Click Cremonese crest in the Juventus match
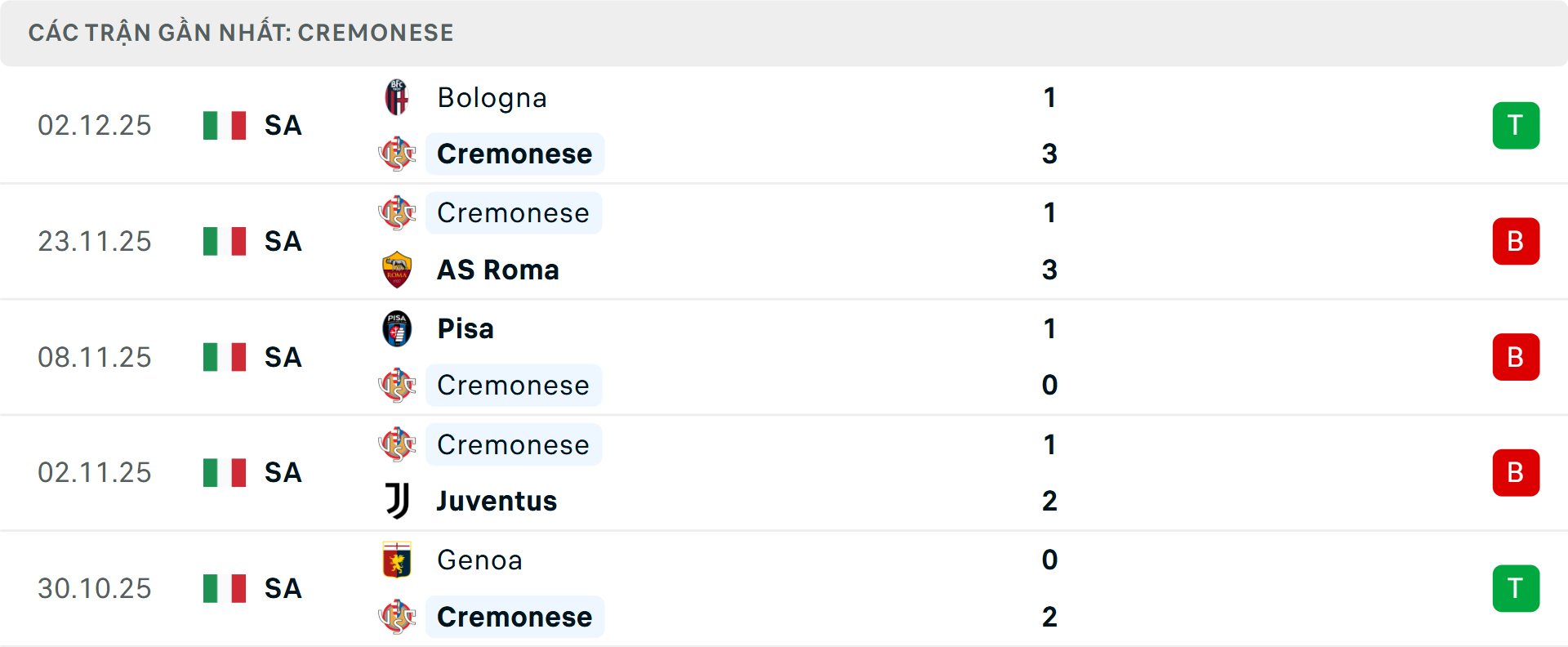Viewport: 1568px width, 647px height. click(x=397, y=444)
